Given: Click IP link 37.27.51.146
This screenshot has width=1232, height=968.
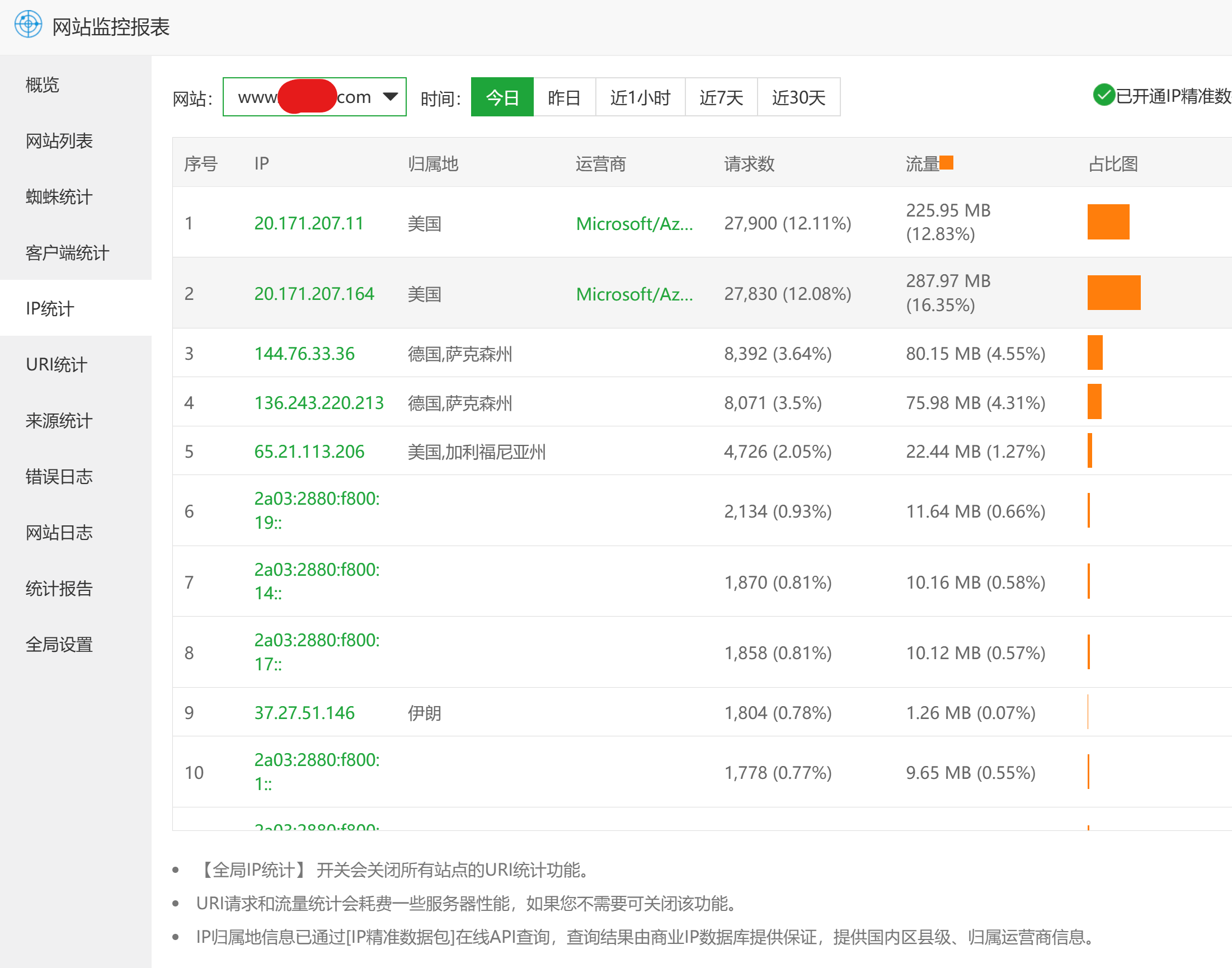Looking at the screenshot, I should click(x=304, y=712).
